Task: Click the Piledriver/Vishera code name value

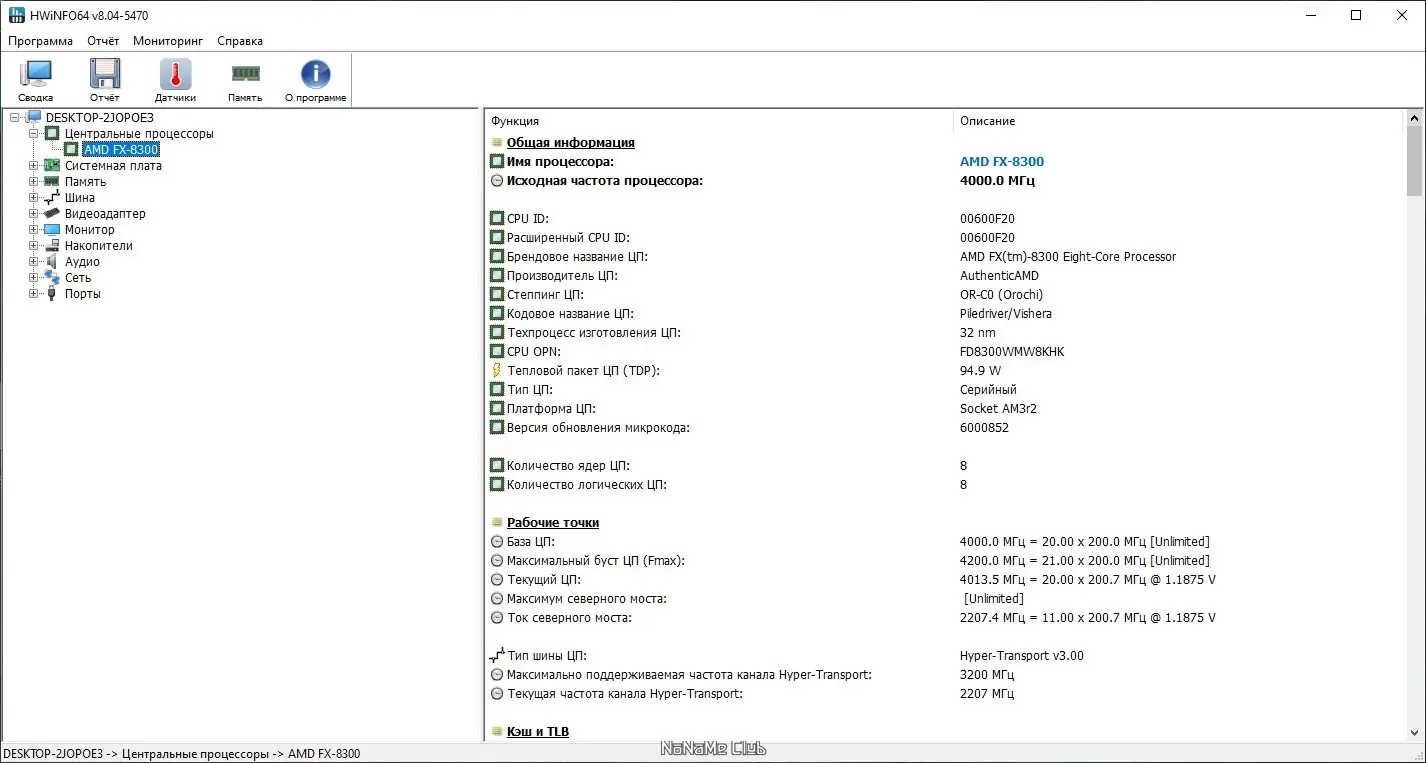Action: (x=1006, y=314)
